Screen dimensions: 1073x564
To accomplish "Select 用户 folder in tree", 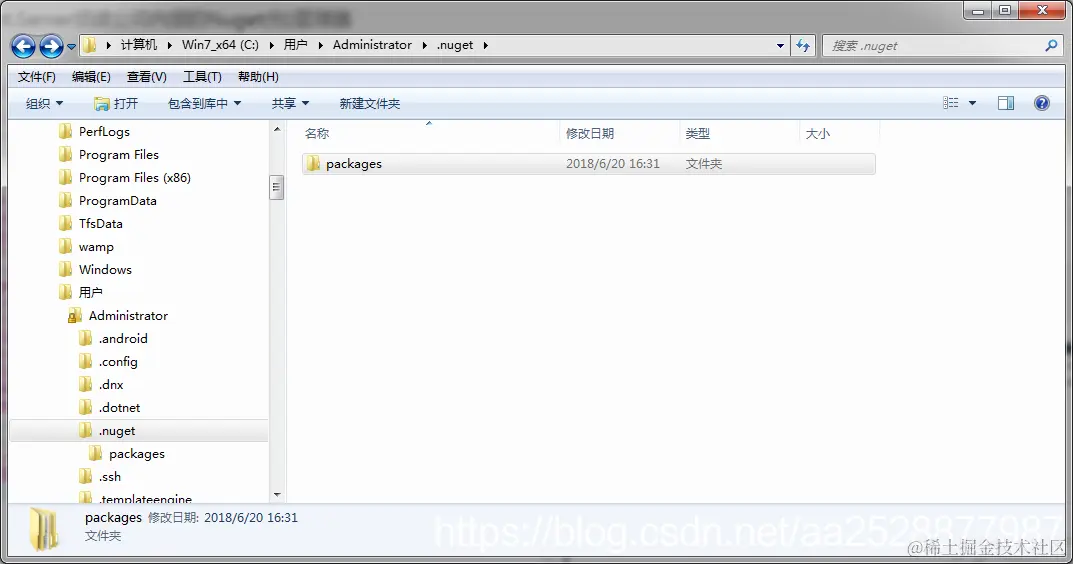I will click(90, 293).
